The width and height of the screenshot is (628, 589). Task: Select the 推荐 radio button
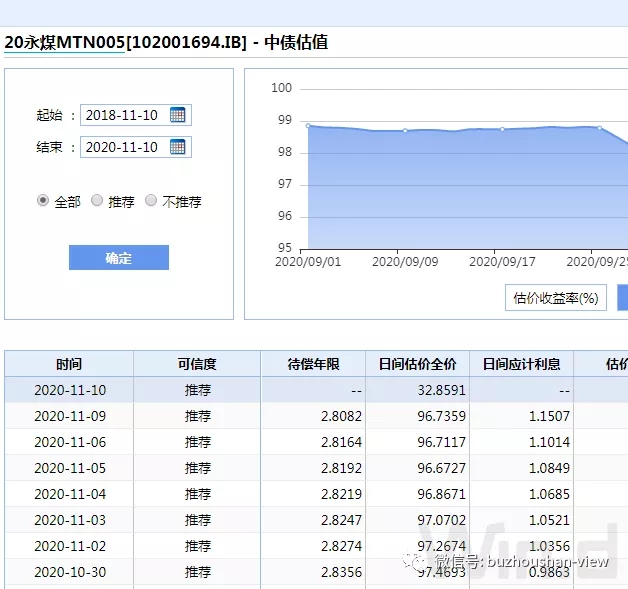click(x=97, y=200)
